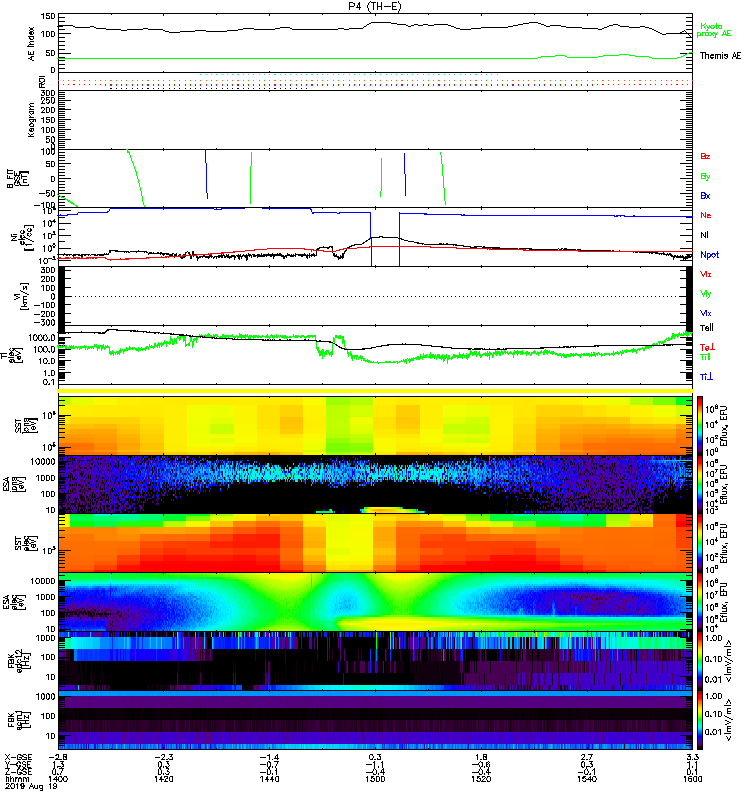The width and height of the screenshot is (750, 800).
Task: Select the green Till temperature legend
Action: pyautogui.click(x=705, y=357)
